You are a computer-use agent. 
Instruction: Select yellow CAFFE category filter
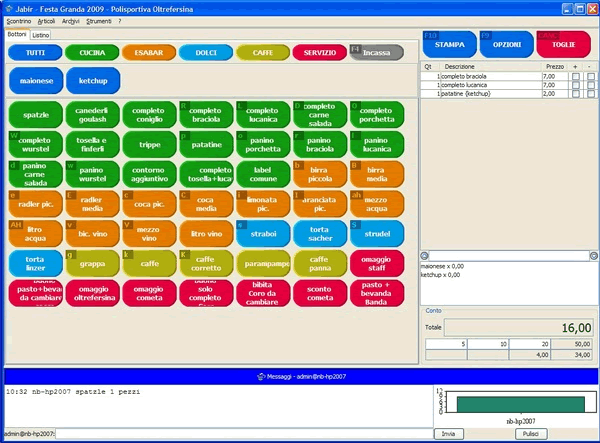click(x=263, y=51)
